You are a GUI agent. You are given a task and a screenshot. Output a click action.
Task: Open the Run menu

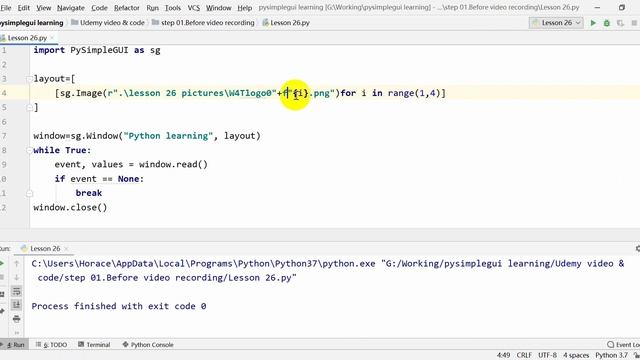coord(152,8)
